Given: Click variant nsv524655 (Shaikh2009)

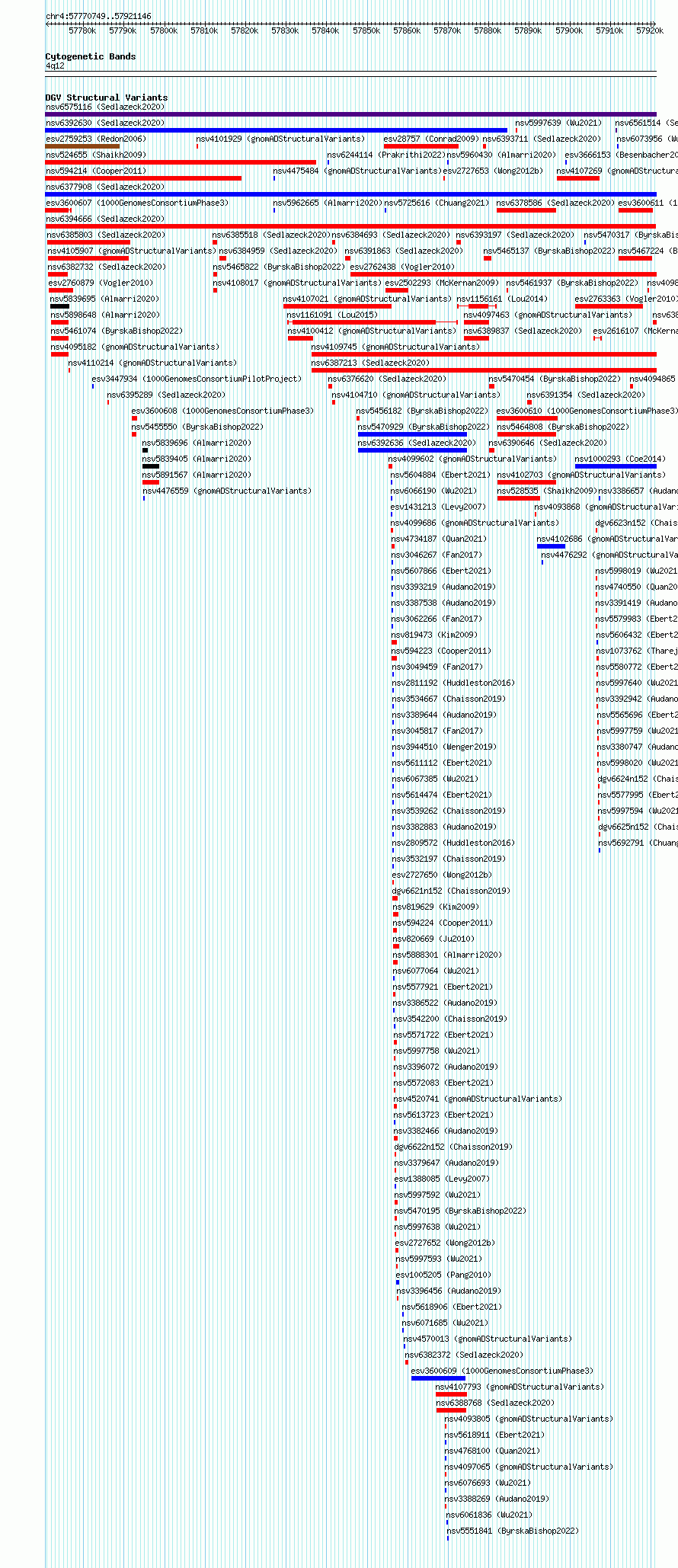Looking at the screenshot, I should 95,155.
